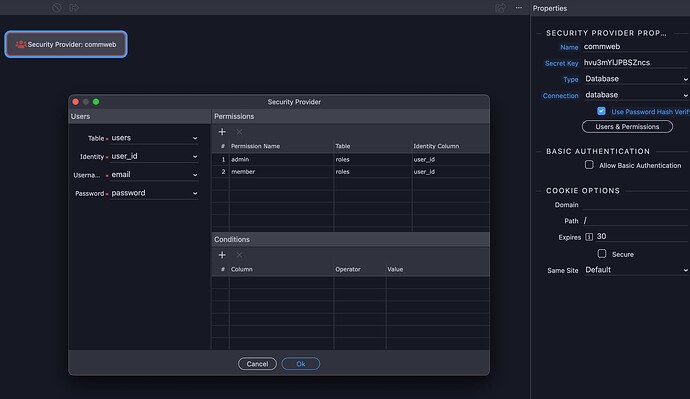The image size is (690, 399).
Task: Expand the Identity user_id dropdown
Action: (x=154, y=157)
